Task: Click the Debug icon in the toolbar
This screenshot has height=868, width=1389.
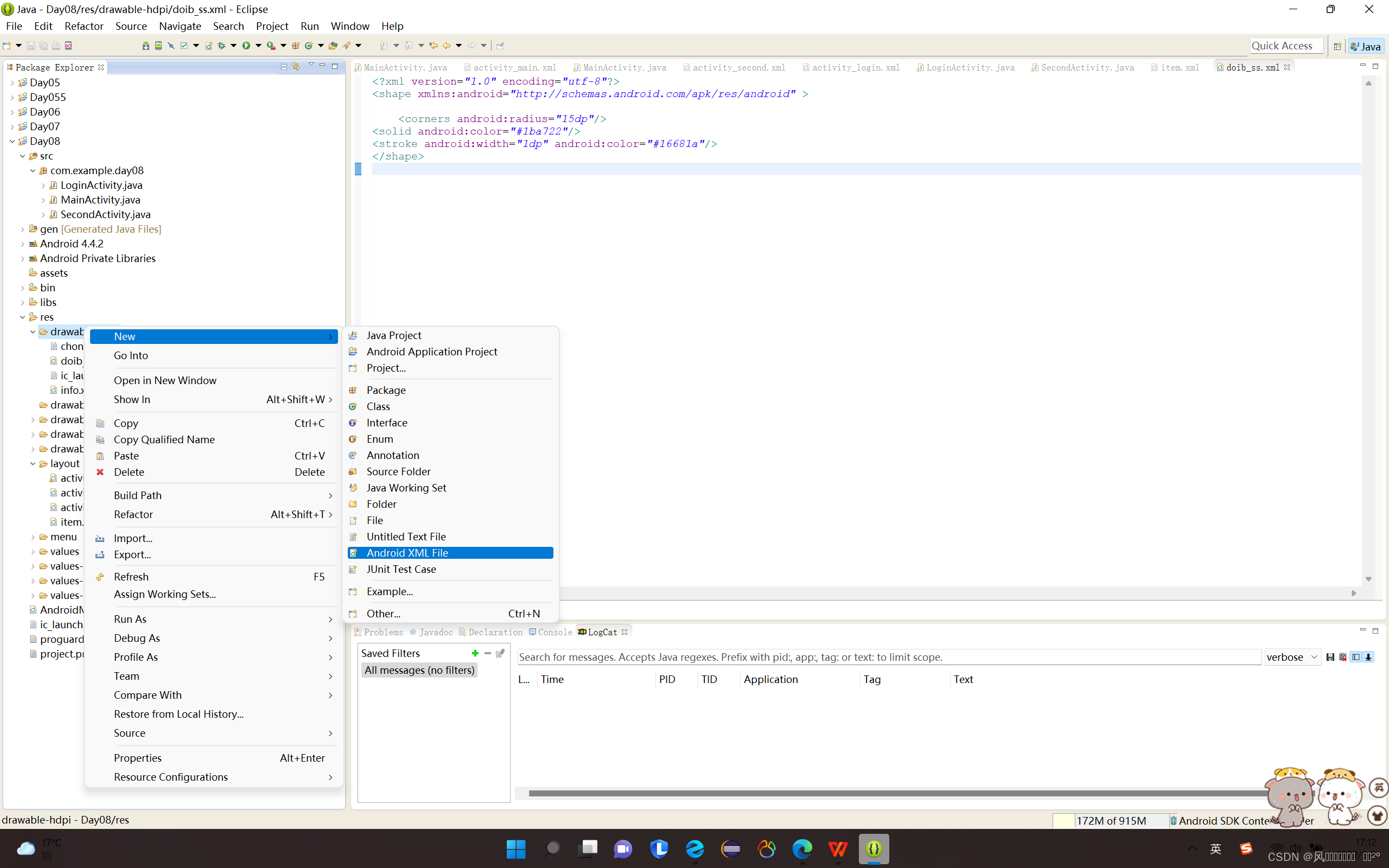Action: point(222,46)
